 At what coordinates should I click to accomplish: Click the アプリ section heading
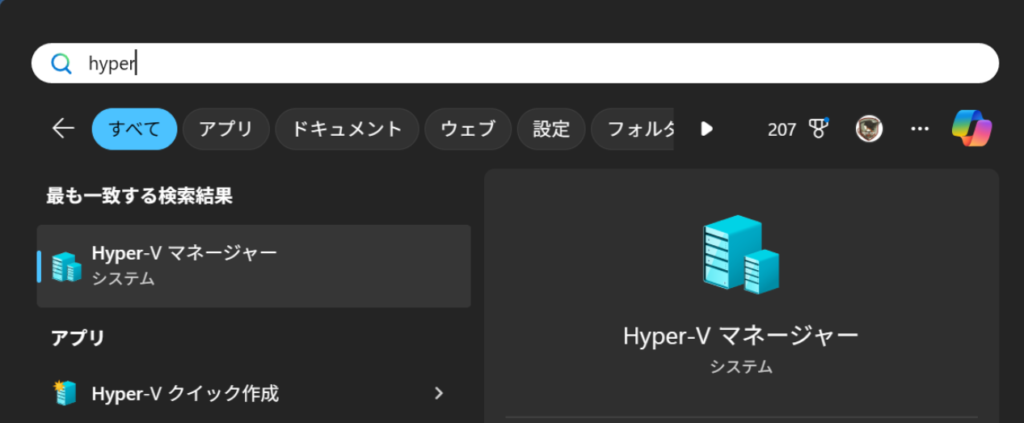point(78,337)
